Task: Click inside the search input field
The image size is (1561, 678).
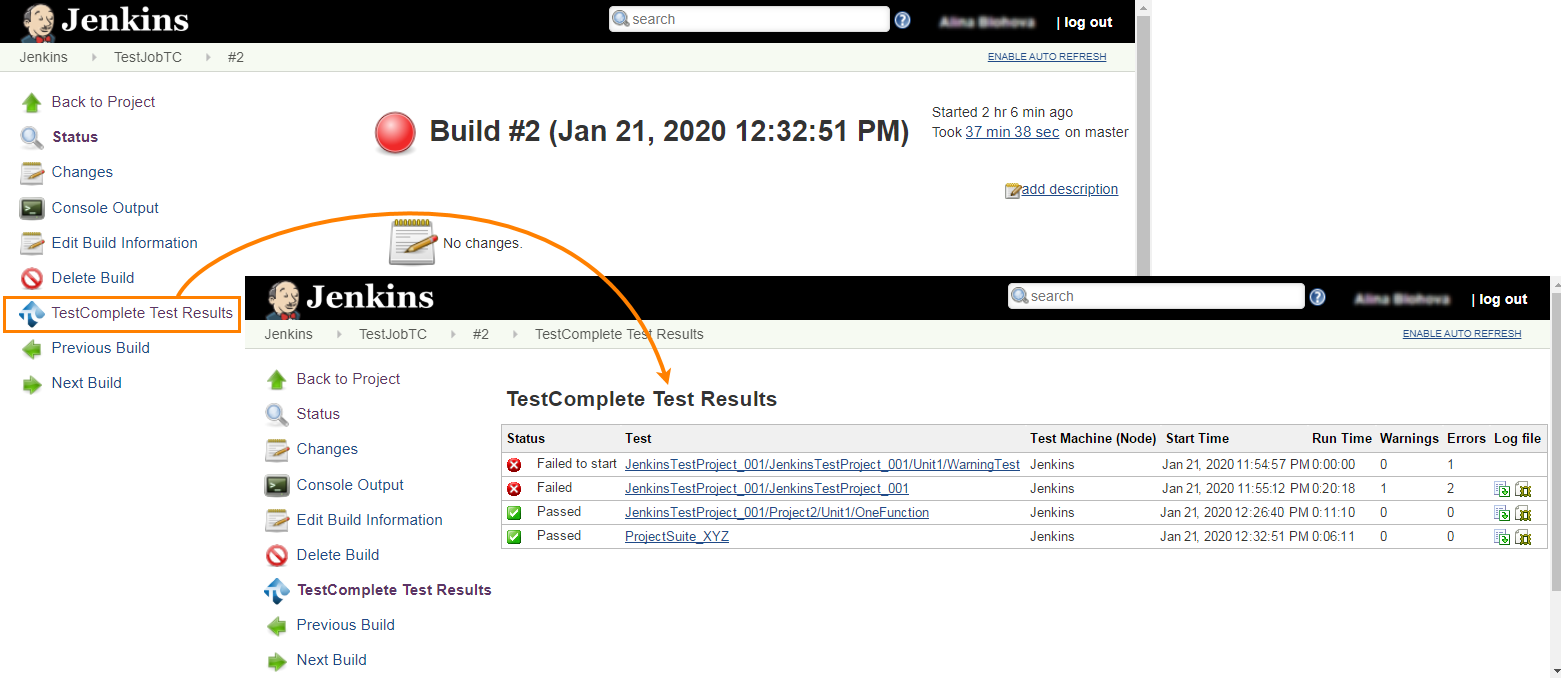Action: 750,18
